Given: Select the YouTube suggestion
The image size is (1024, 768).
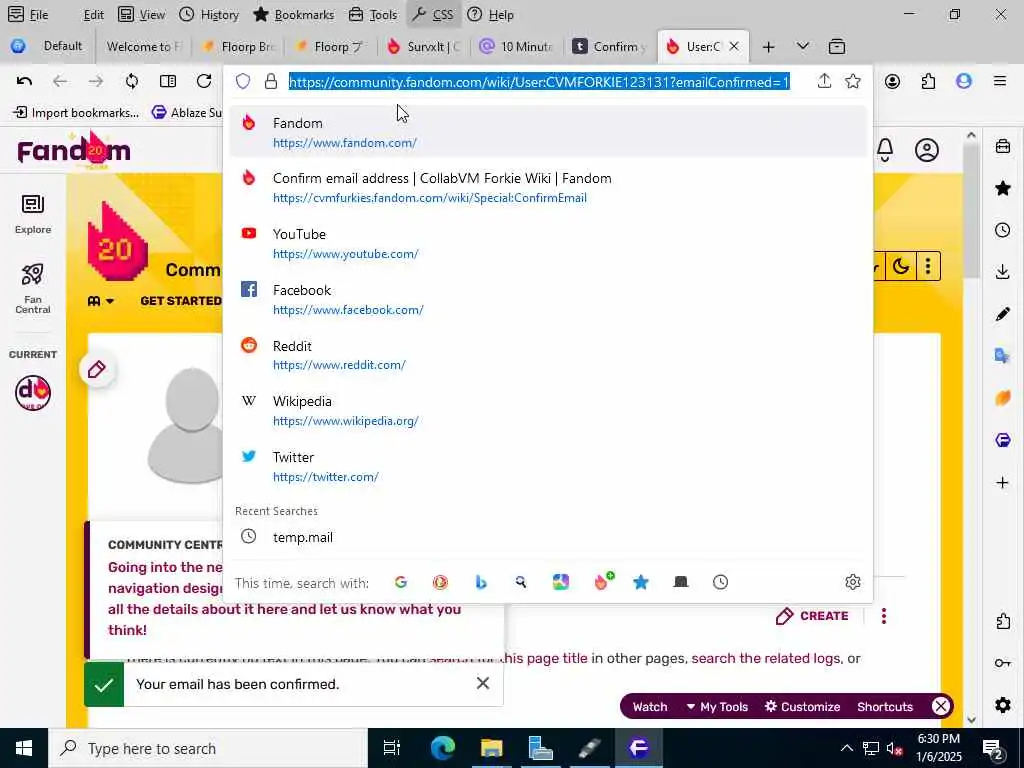Looking at the screenshot, I should pyautogui.click(x=549, y=243).
